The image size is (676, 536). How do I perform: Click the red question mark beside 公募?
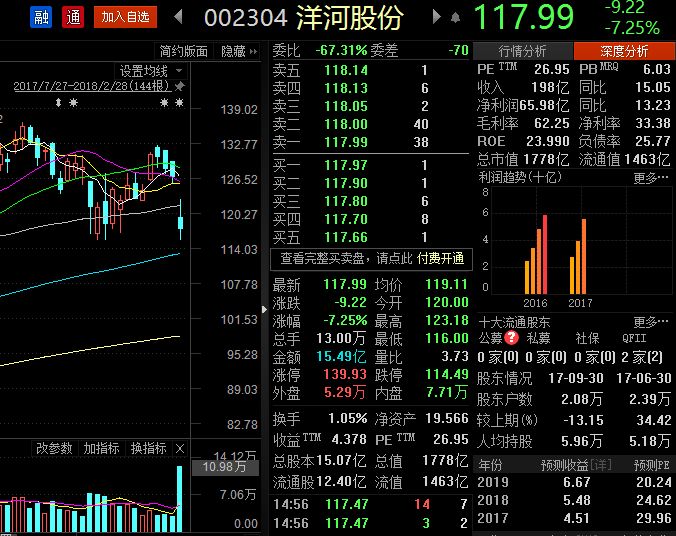(x=511, y=338)
